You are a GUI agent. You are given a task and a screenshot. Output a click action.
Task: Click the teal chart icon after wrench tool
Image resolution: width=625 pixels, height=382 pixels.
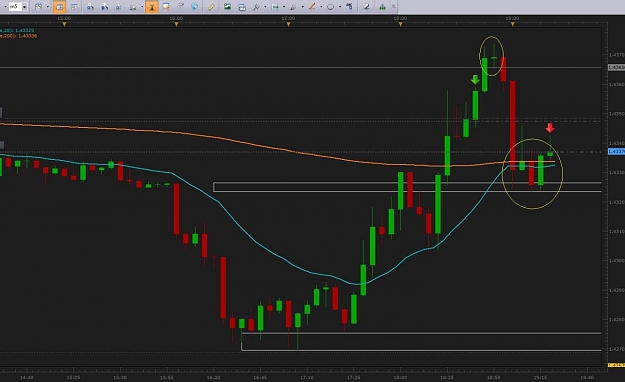275,6
